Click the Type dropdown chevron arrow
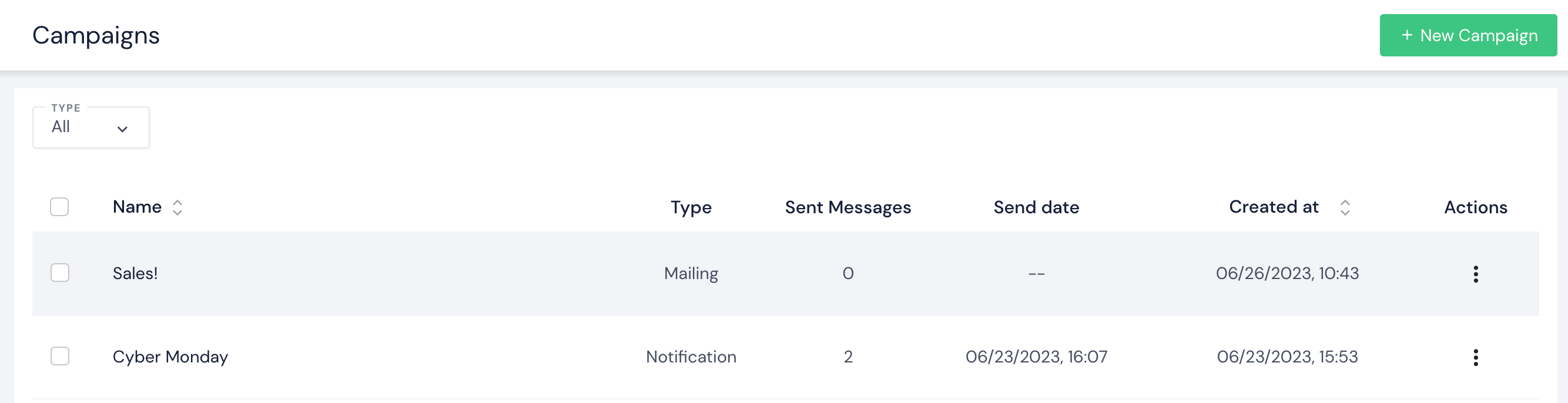Viewport: 1568px width, 403px height. 122,129
